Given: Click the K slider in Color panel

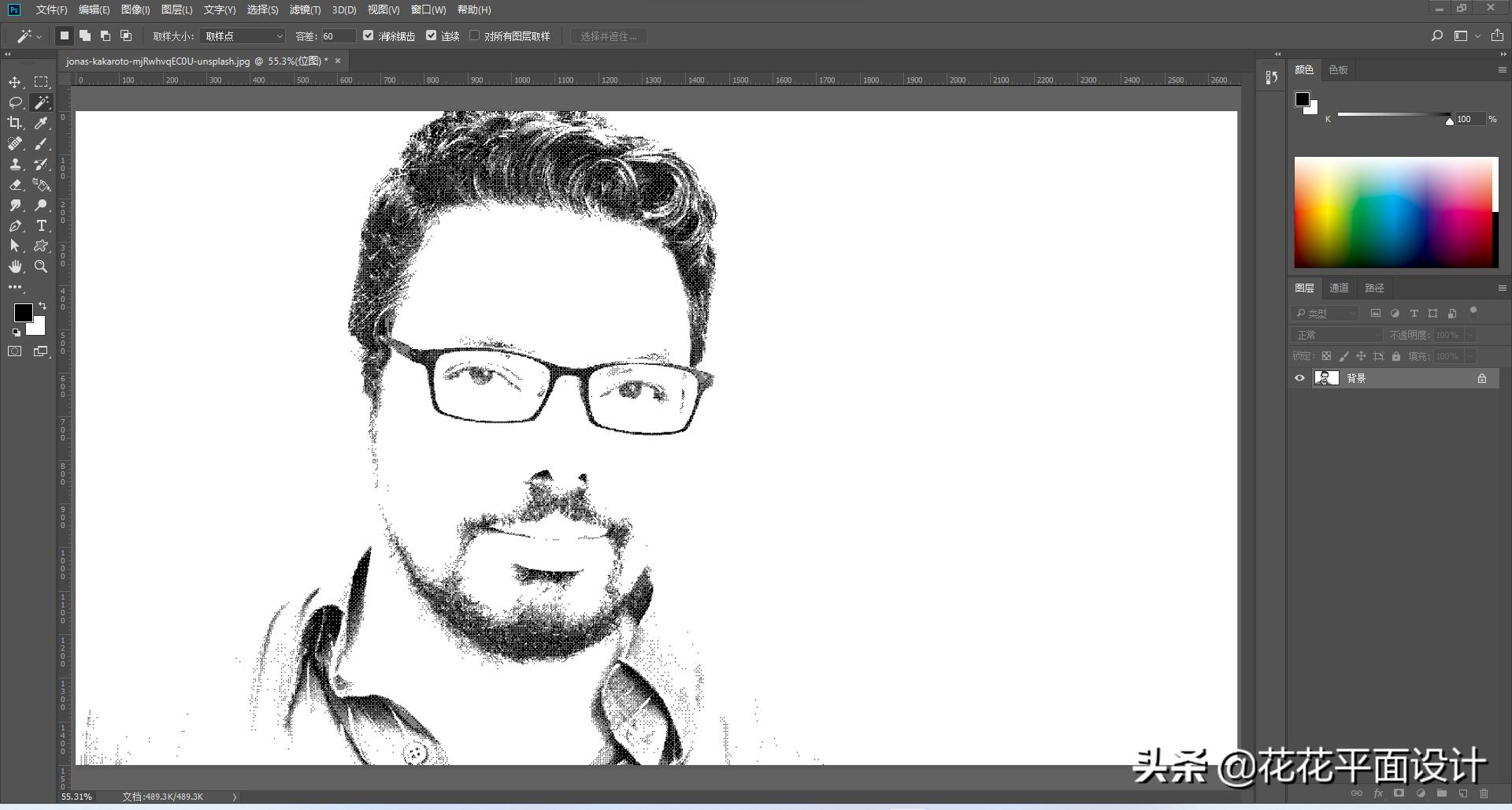Looking at the screenshot, I should coord(1394,115).
